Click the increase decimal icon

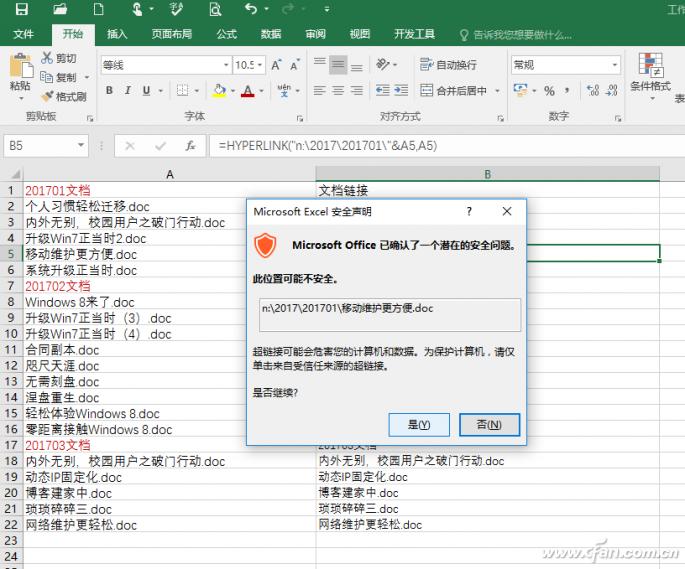[x=593, y=91]
